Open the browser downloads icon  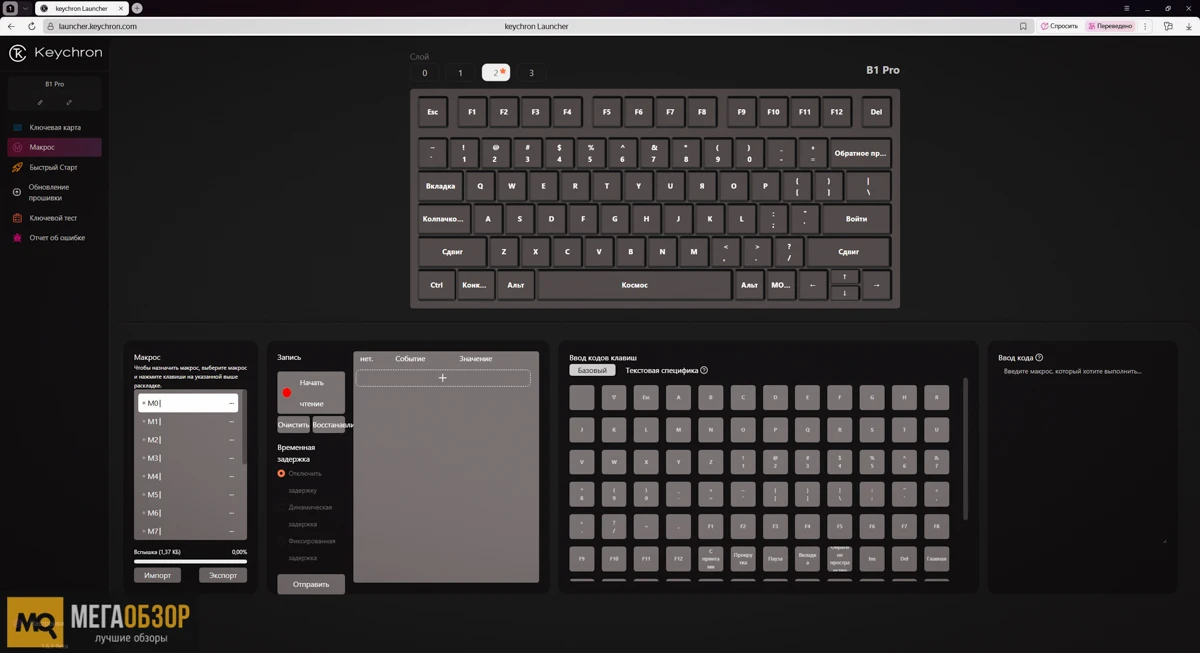(1189, 26)
